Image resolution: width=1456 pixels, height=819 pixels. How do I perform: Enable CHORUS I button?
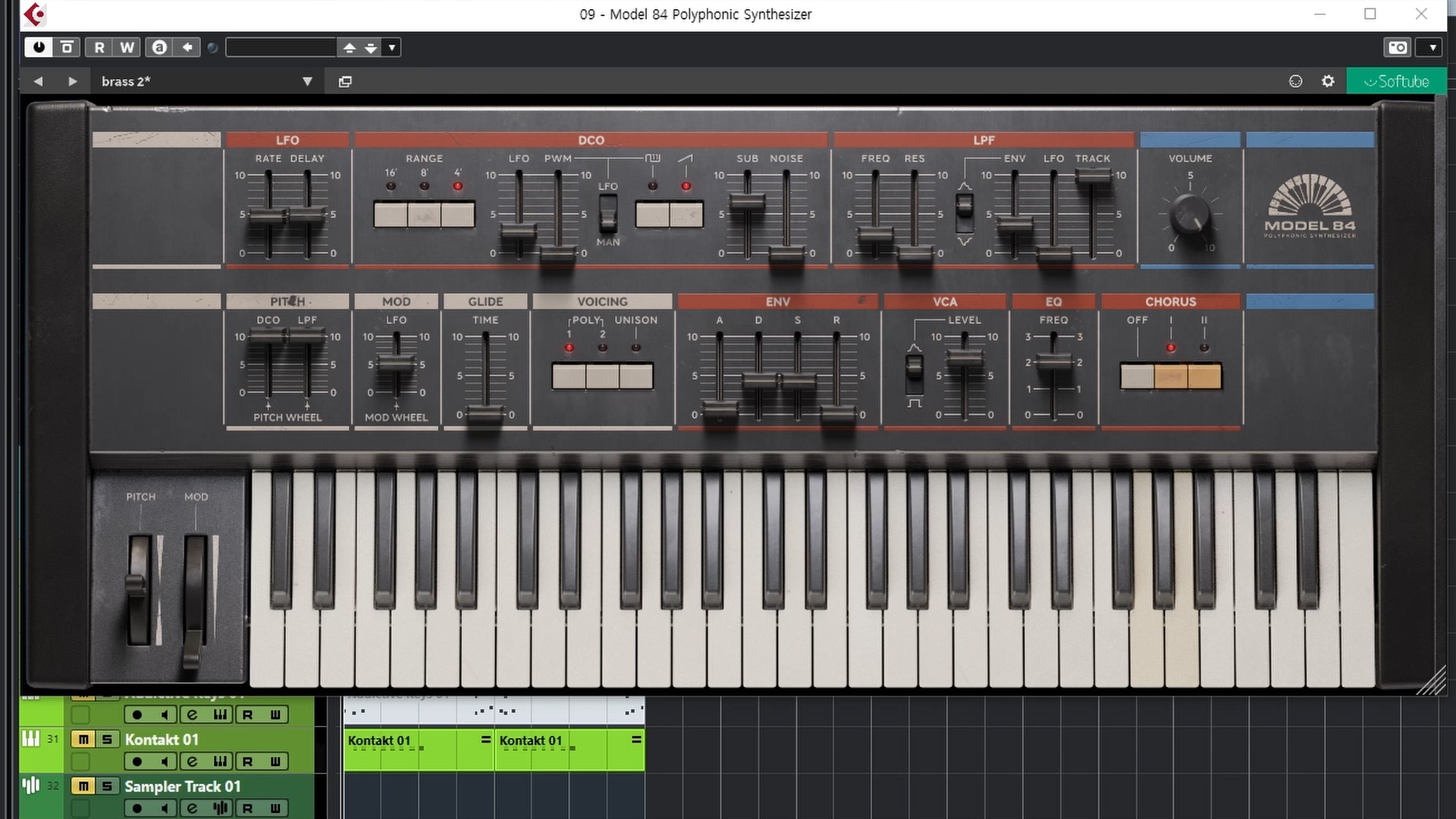[1171, 376]
